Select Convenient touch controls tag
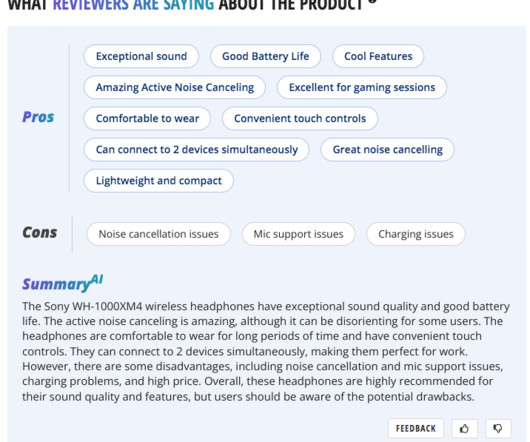The image size is (530, 442). click(300, 118)
